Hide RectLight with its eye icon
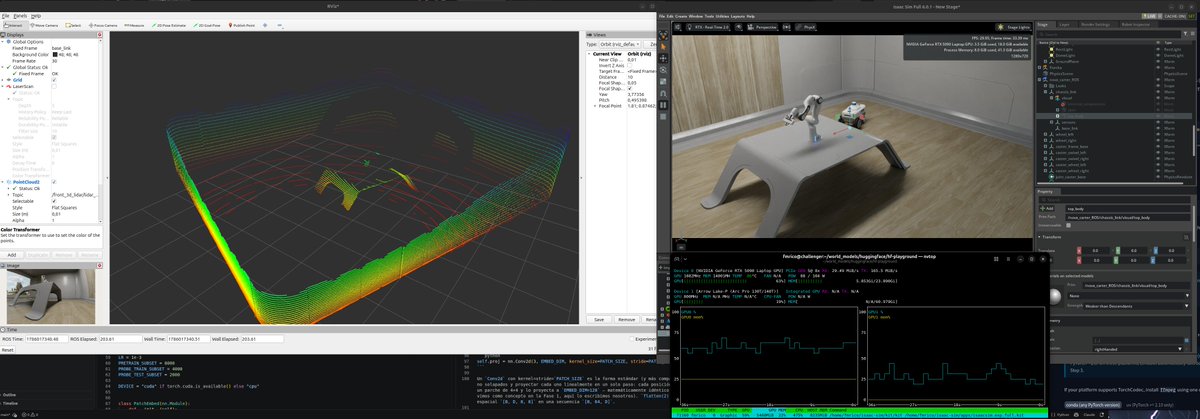1200x419 pixels. pyautogui.click(x=1158, y=49)
